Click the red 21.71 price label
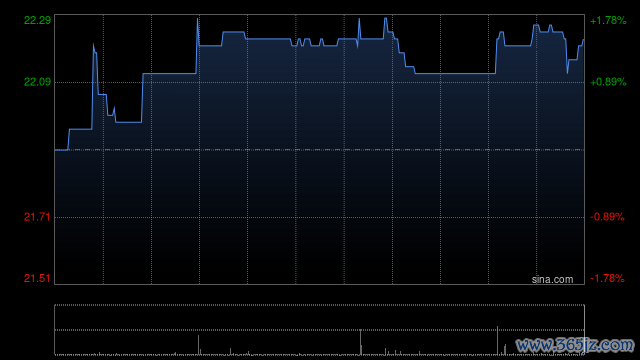The width and height of the screenshot is (640, 360). [x=37, y=217]
